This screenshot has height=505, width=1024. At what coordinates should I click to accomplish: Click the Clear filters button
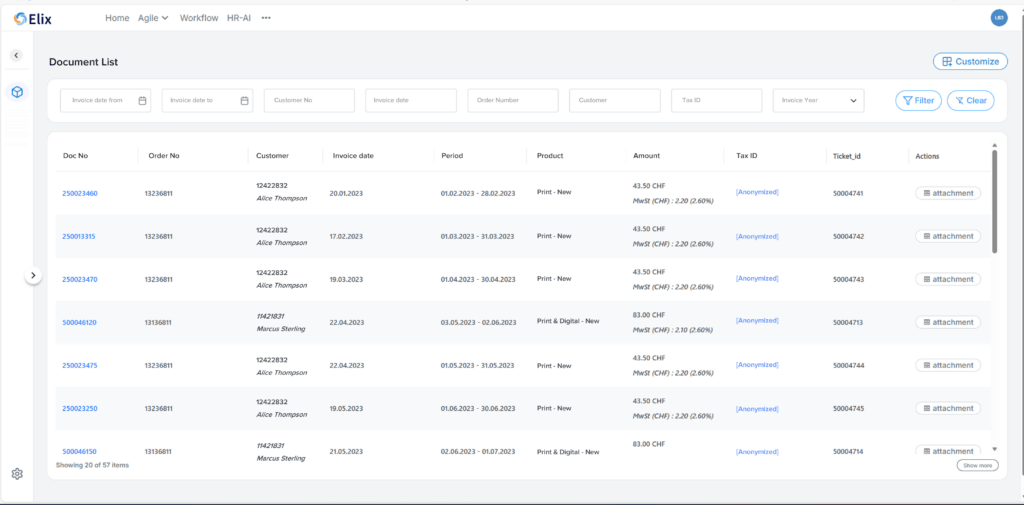[970, 100]
